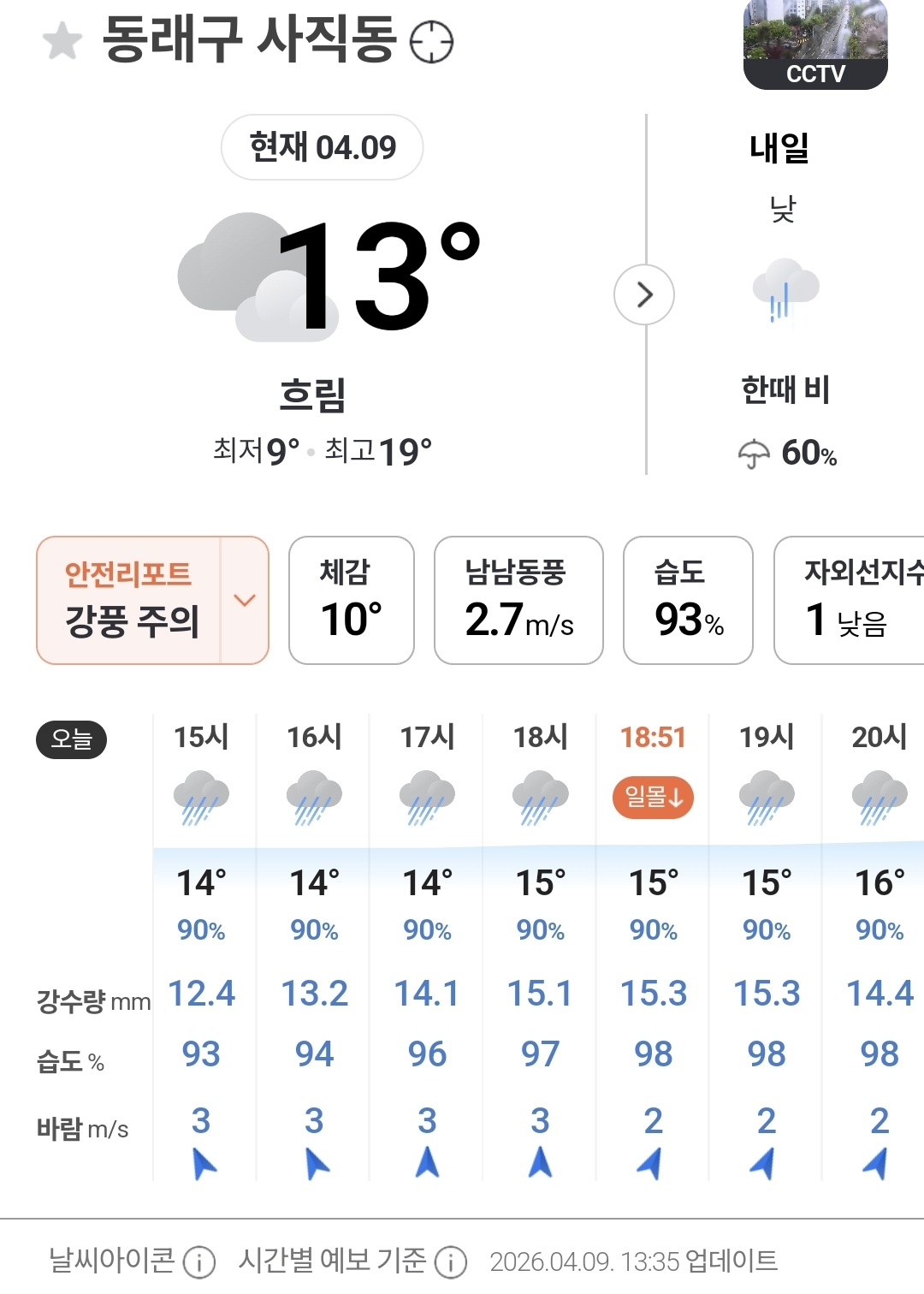Open info icon next to 시간별 예보 기준

(450, 1261)
